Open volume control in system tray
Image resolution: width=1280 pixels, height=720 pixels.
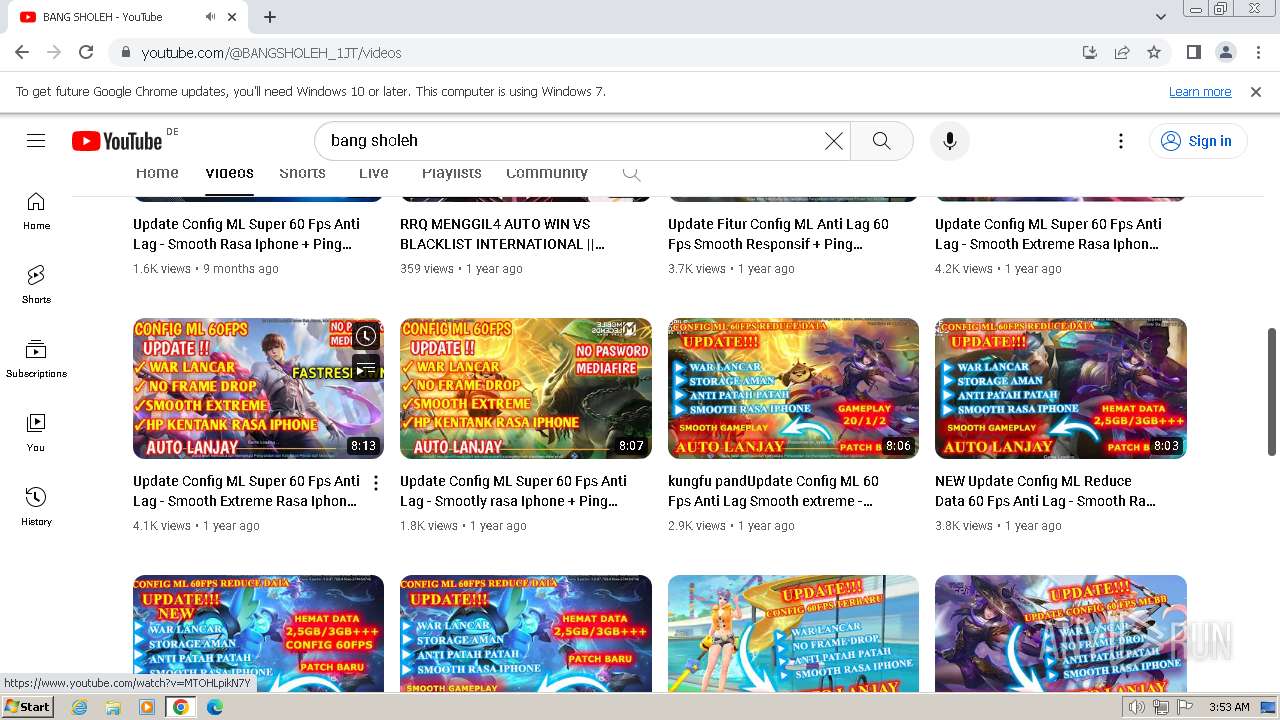click(1137, 707)
